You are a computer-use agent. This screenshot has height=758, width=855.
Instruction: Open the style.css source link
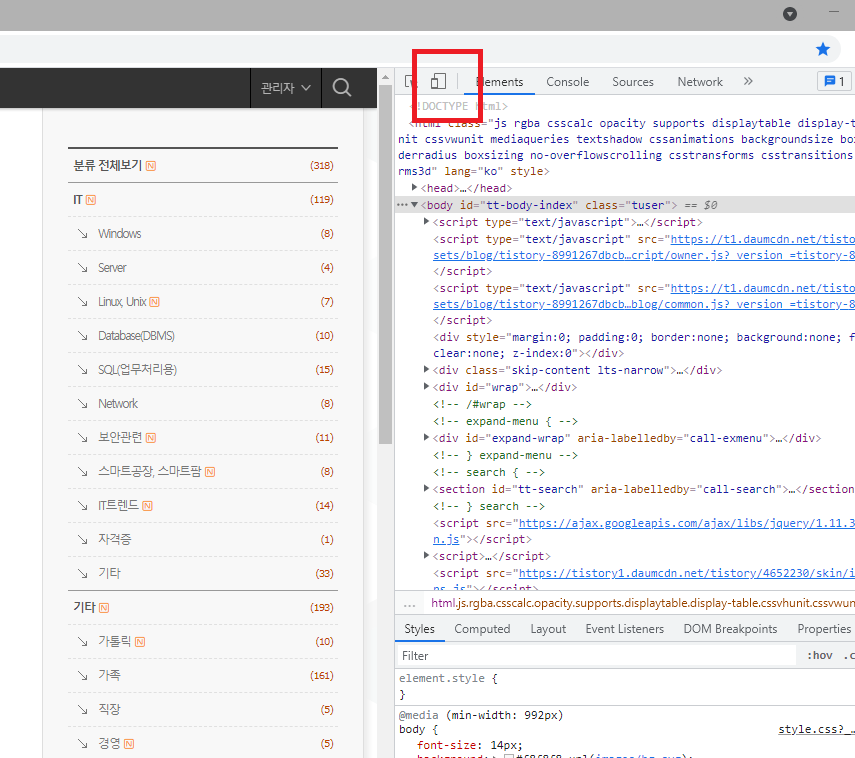[816, 730]
